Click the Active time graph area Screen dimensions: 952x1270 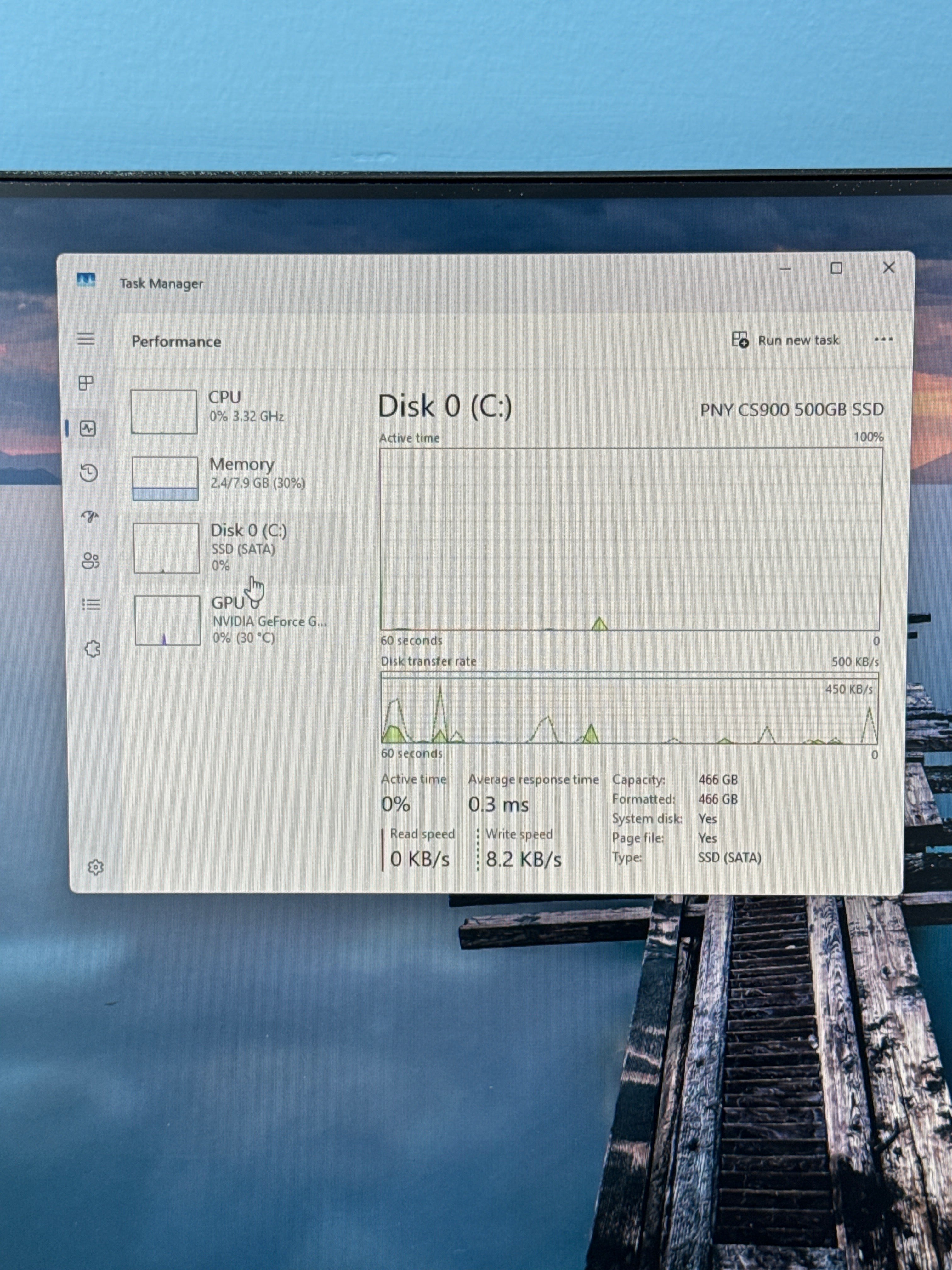[x=630, y=539]
